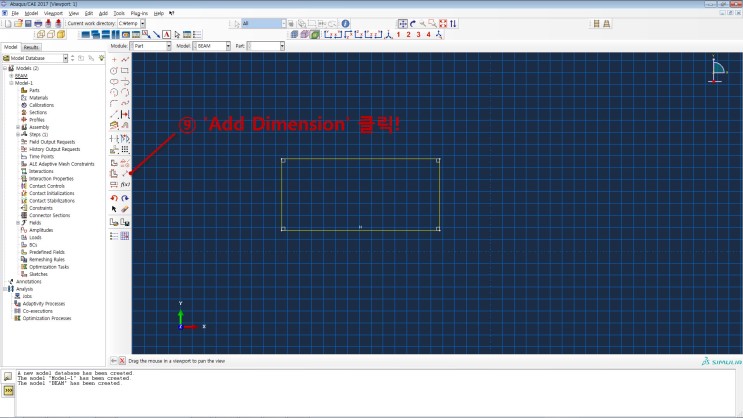Click the New Model Database icon

8,23
